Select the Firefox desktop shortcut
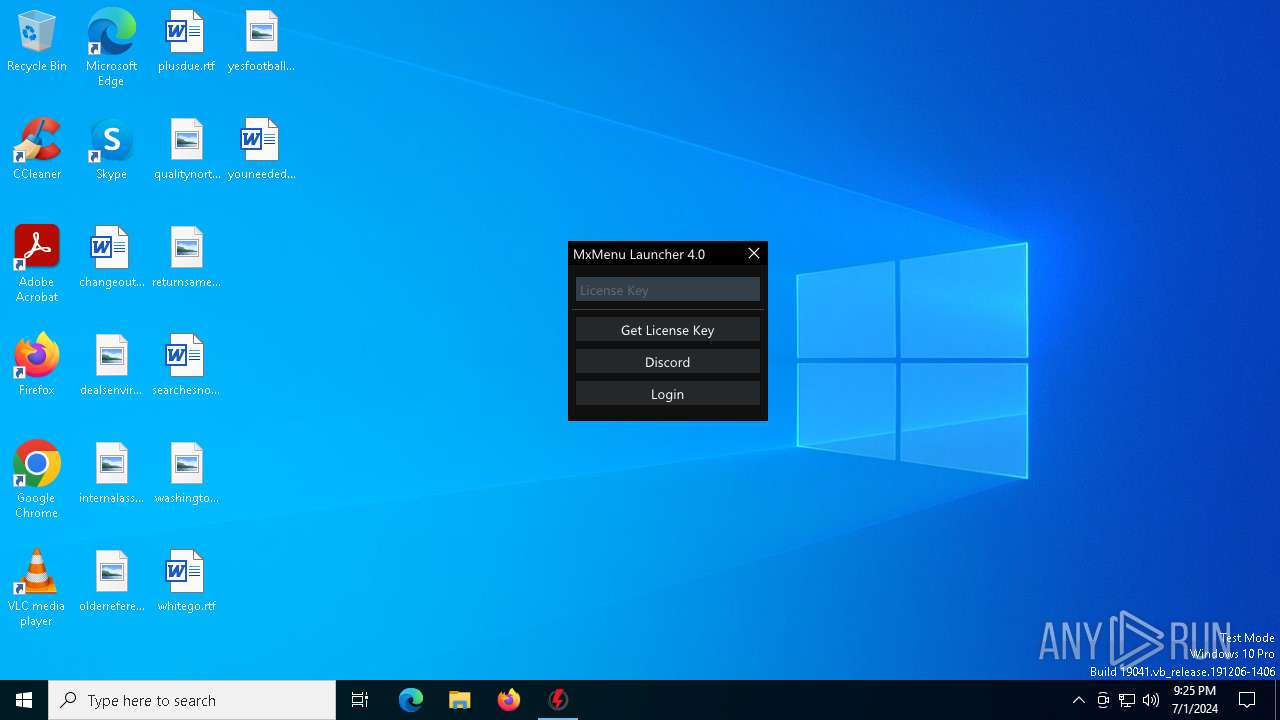 37,366
